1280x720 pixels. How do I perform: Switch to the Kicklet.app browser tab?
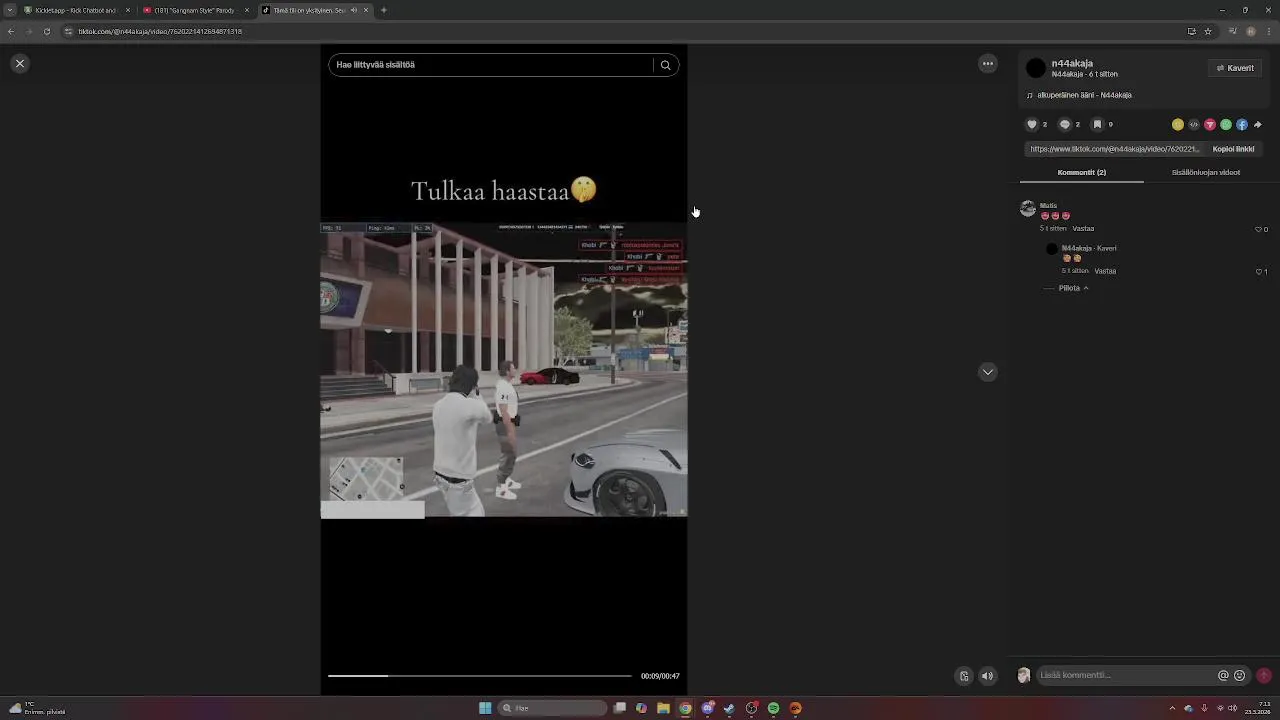coord(76,10)
